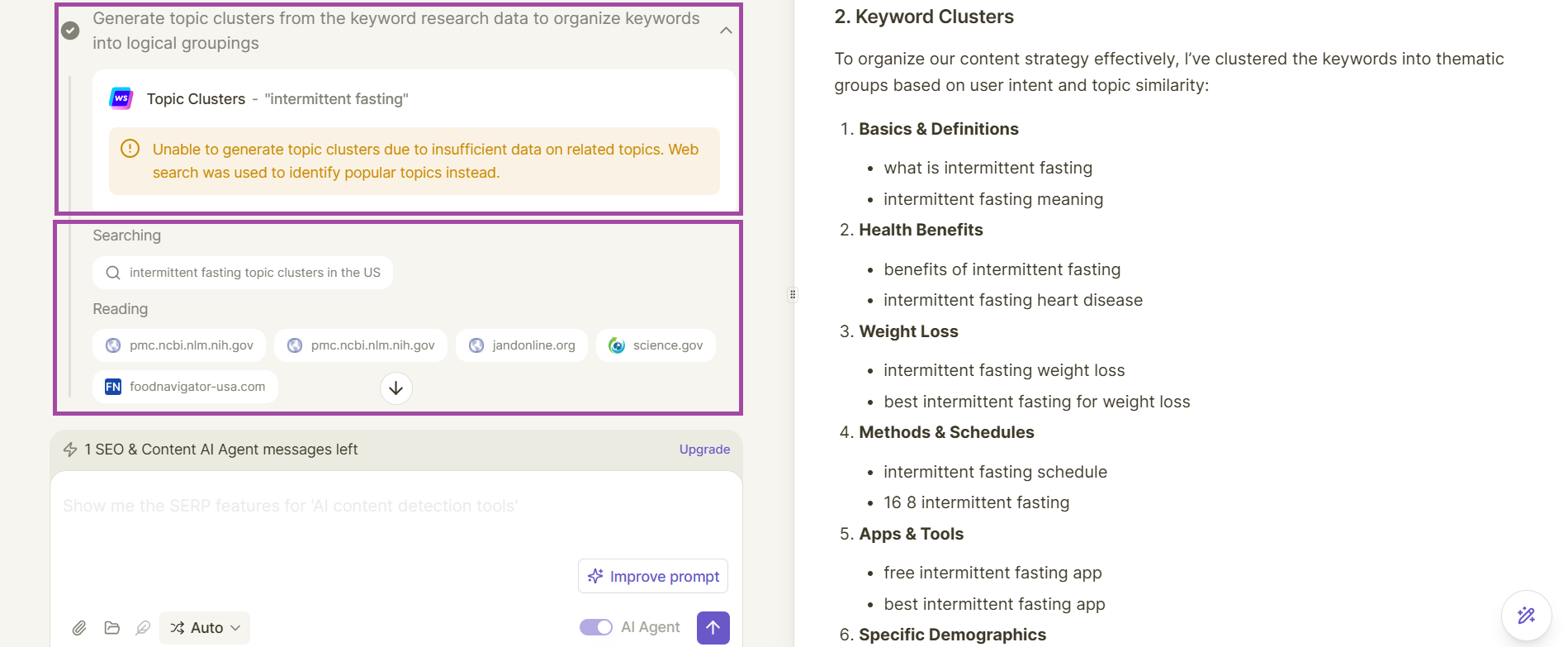Open the folder icon in prompt toolbar
The width and height of the screenshot is (1568, 647).
tap(112, 628)
